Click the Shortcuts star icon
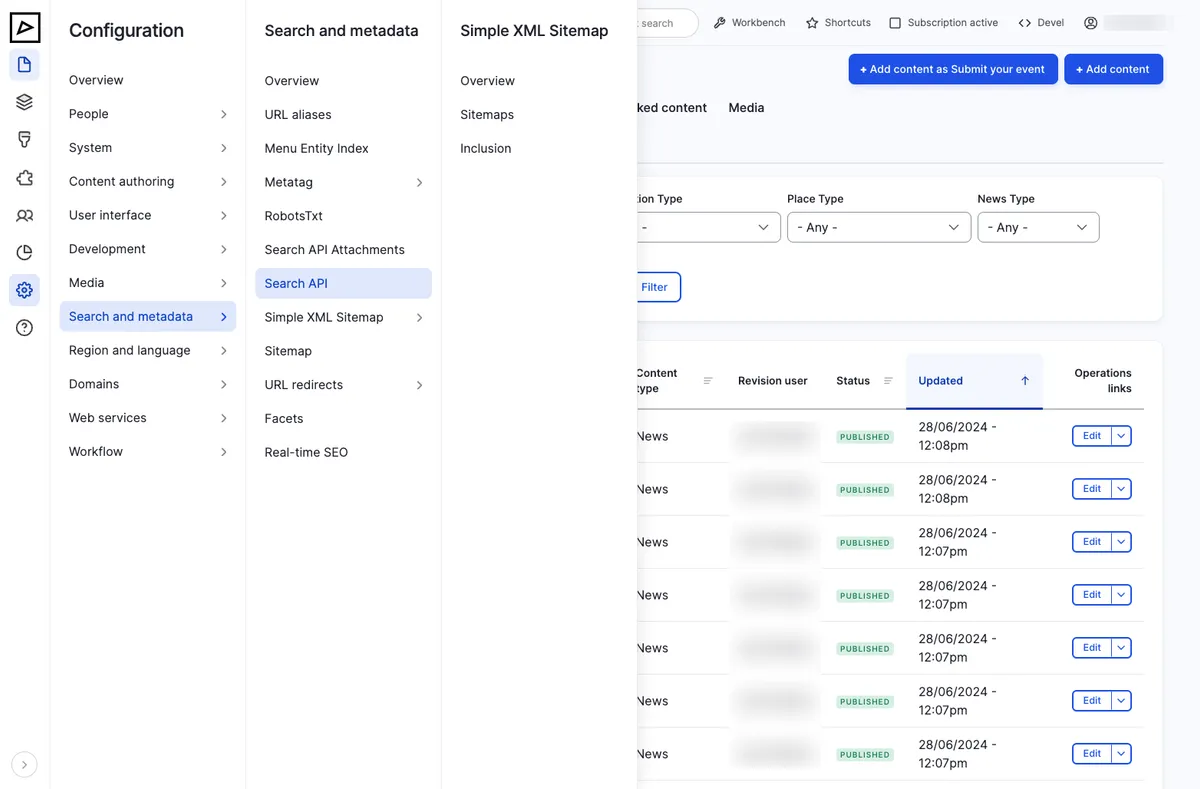The width and height of the screenshot is (1200, 789). click(812, 23)
